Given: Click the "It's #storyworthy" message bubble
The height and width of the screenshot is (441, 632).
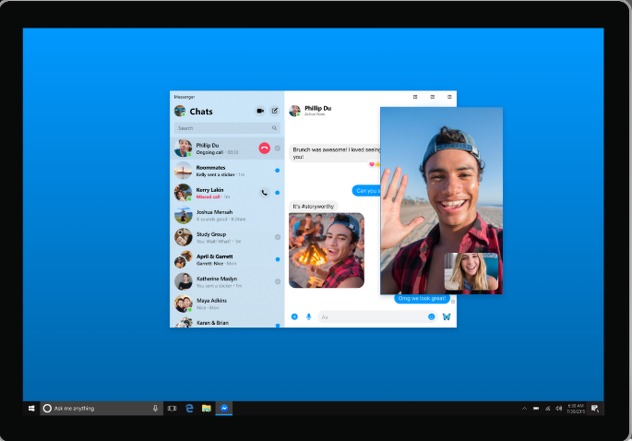Looking at the screenshot, I should pyautogui.click(x=313, y=206).
